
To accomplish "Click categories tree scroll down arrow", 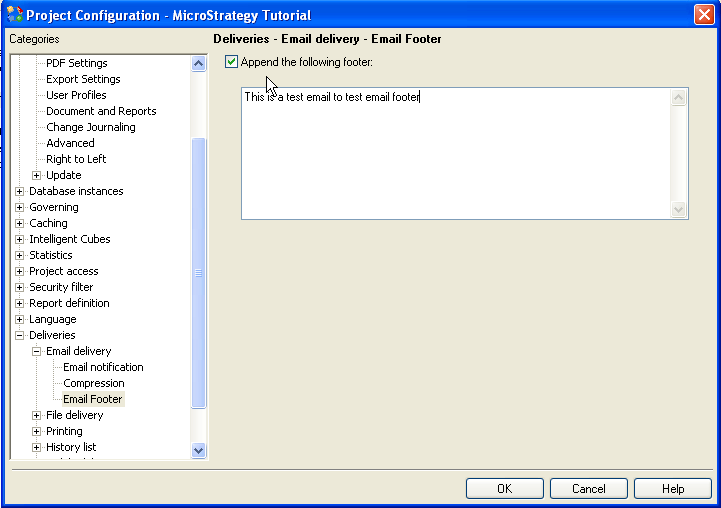I will coord(199,451).
